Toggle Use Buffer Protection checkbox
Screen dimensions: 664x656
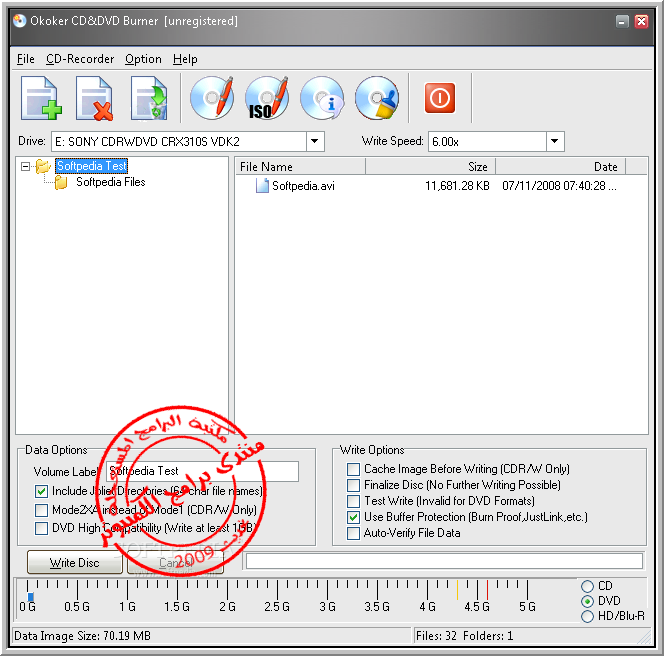pos(353,517)
